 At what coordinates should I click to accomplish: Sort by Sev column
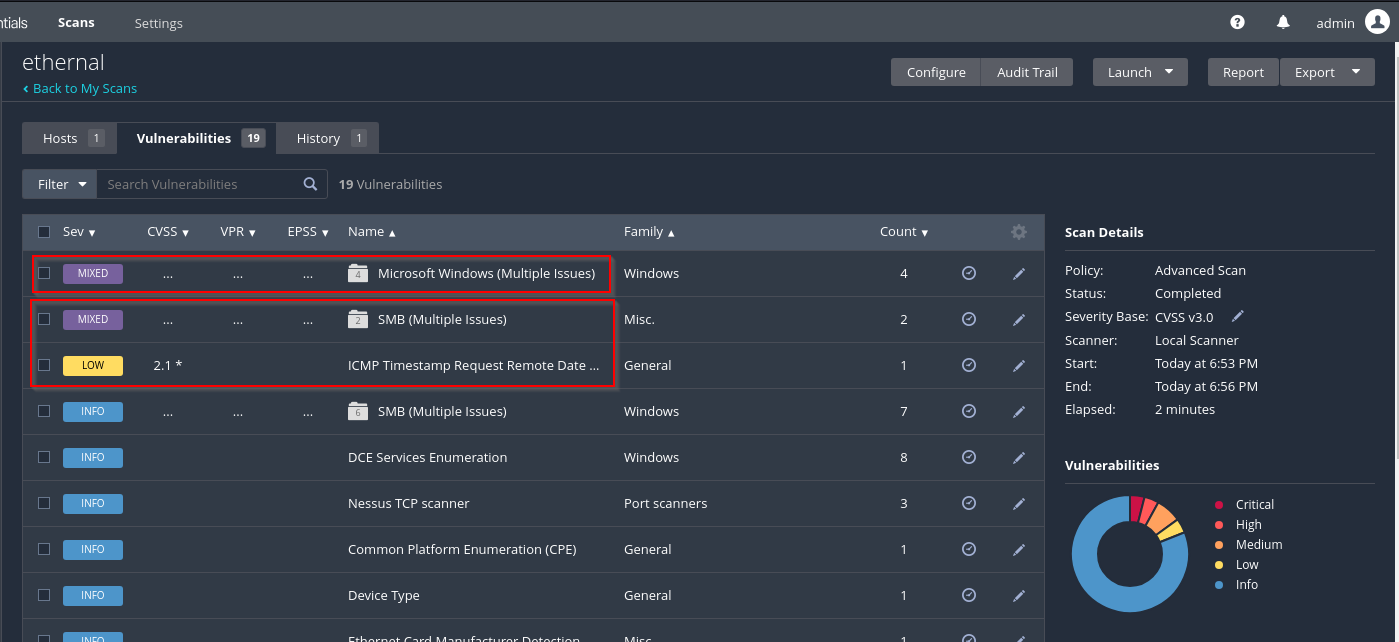pyautogui.click(x=79, y=232)
